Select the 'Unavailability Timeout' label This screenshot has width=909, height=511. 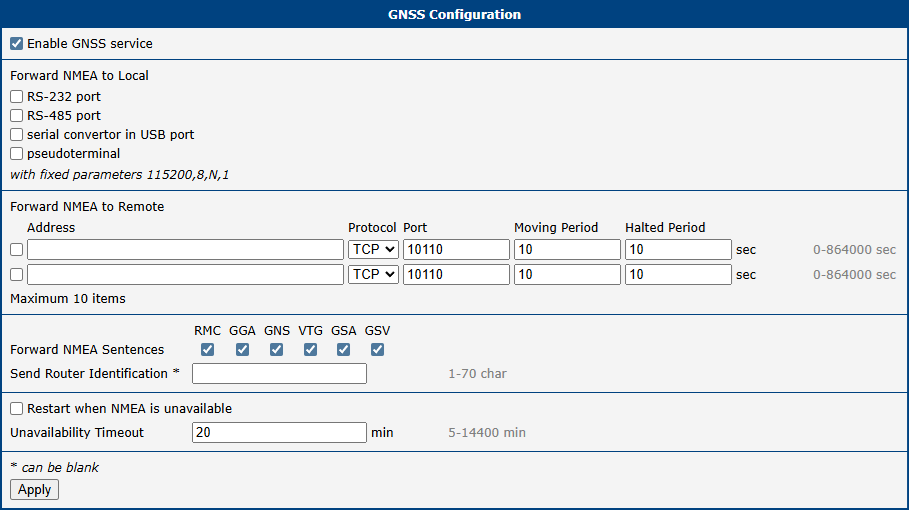[77, 433]
